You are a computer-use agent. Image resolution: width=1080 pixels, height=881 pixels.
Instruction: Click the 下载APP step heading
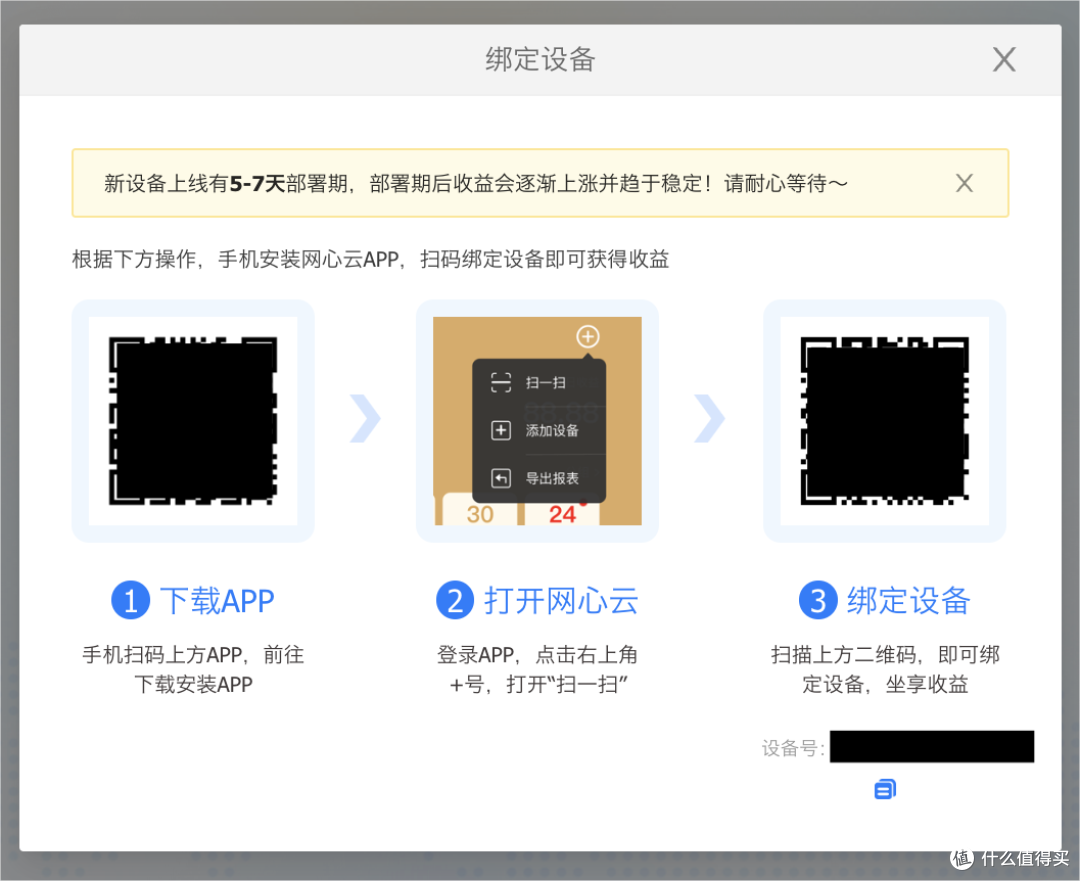pyautogui.click(x=193, y=601)
